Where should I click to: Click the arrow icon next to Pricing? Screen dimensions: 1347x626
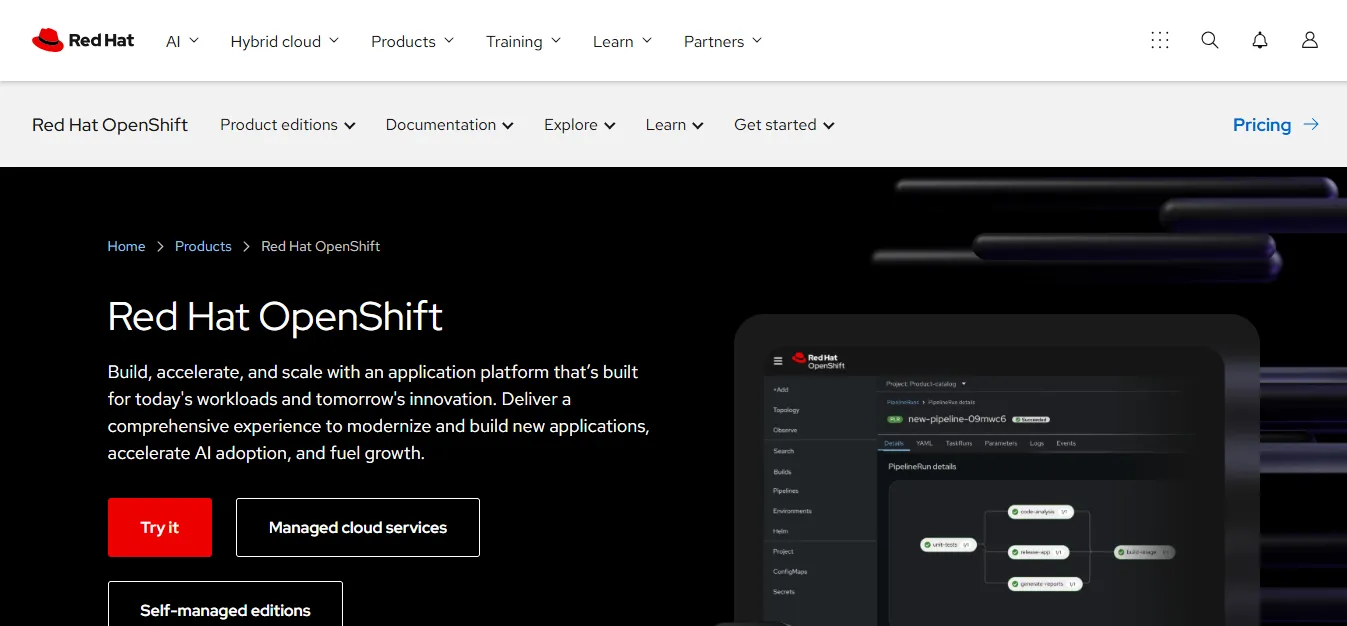click(x=1311, y=125)
